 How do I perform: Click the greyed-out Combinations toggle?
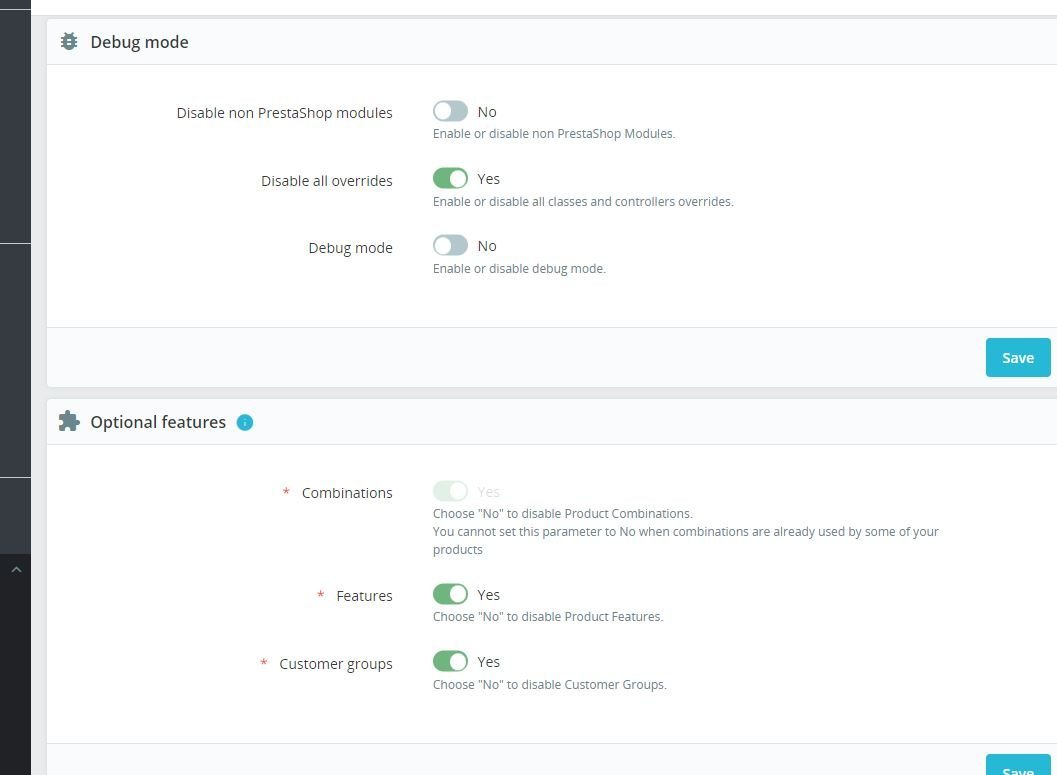coord(450,492)
